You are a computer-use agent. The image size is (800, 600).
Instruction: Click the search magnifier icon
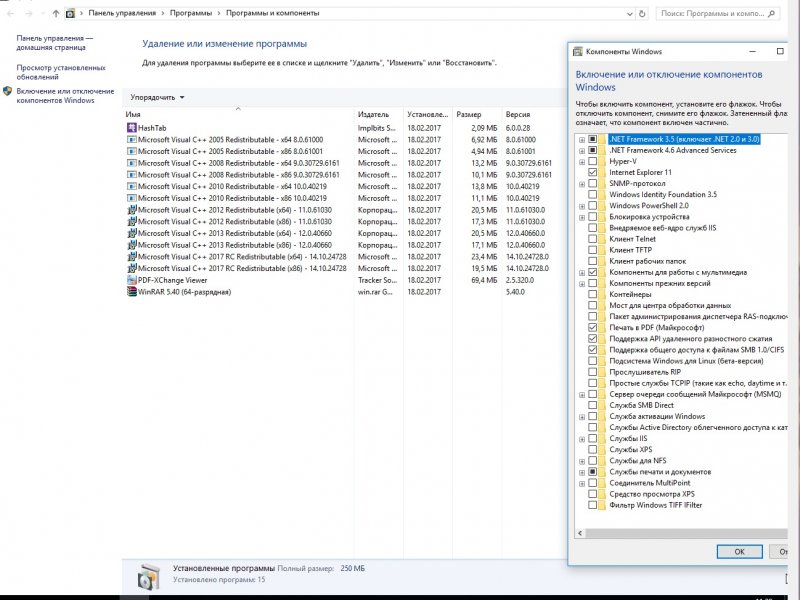771,14
